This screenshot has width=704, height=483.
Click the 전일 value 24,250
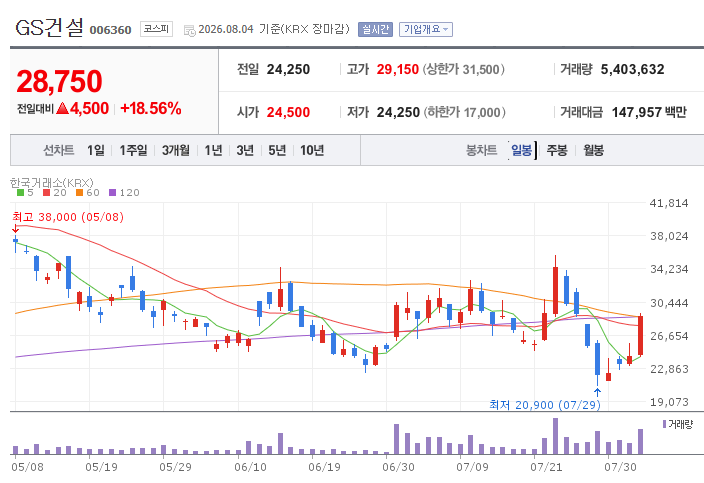point(288,70)
